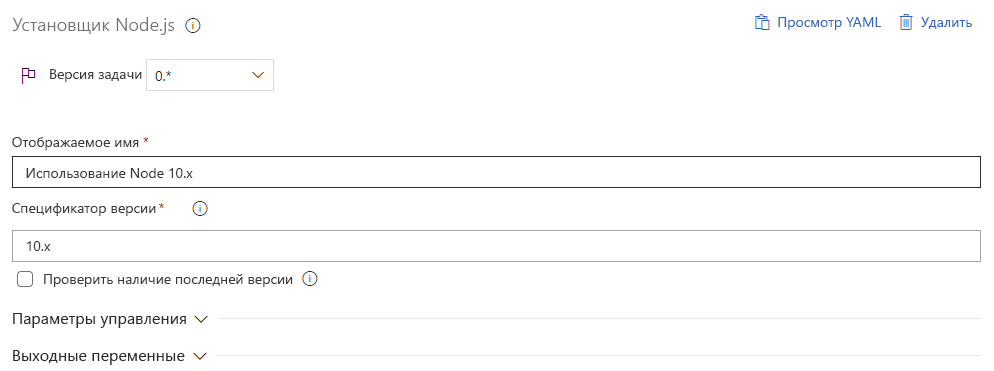Click the trash can icon next to Удалить
This screenshot has width=994, height=371.
[x=906, y=23]
